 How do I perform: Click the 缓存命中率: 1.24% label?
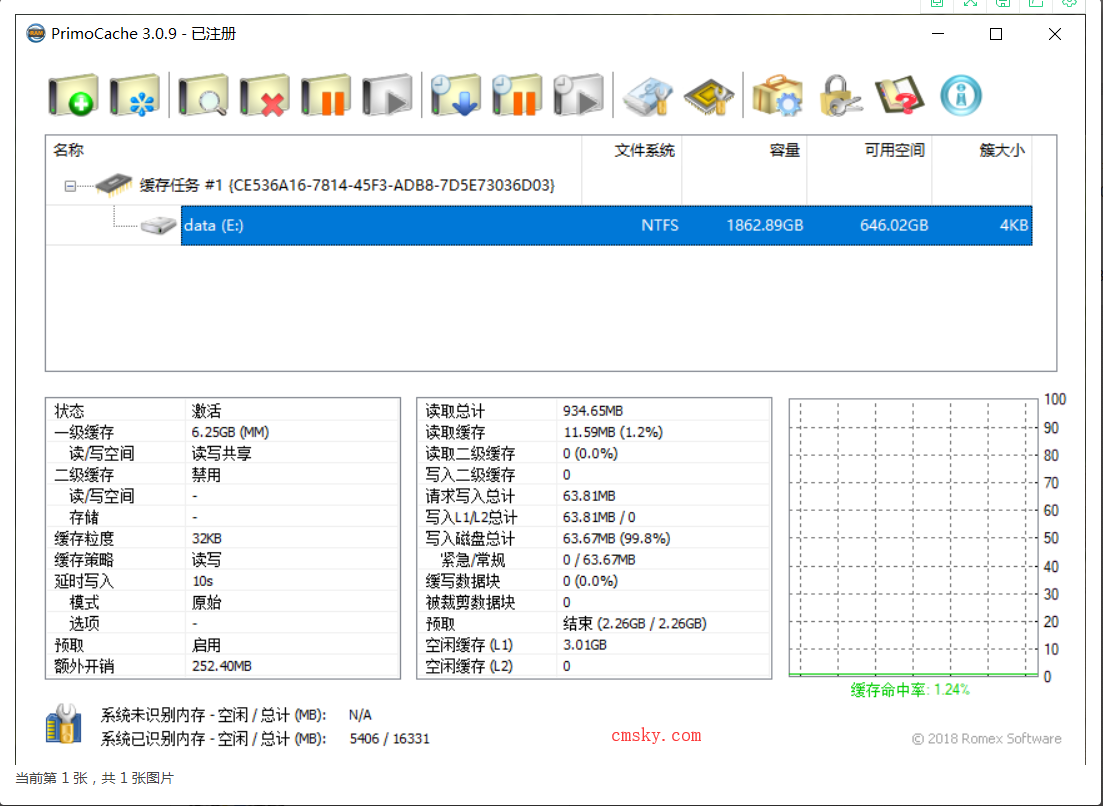[910, 690]
